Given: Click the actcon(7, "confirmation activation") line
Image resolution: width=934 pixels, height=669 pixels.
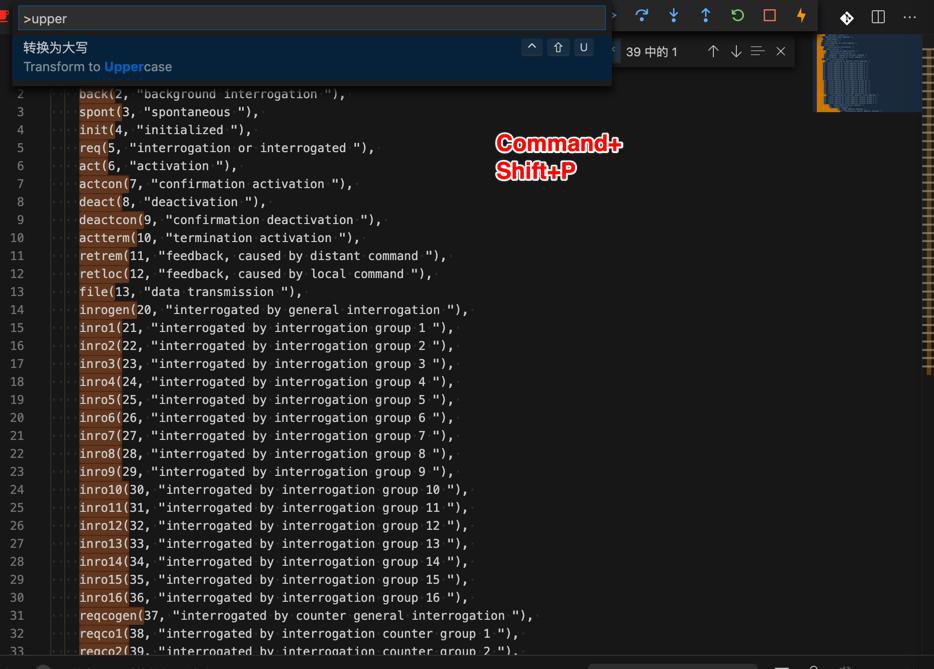Looking at the screenshot, I should [216, 183].
